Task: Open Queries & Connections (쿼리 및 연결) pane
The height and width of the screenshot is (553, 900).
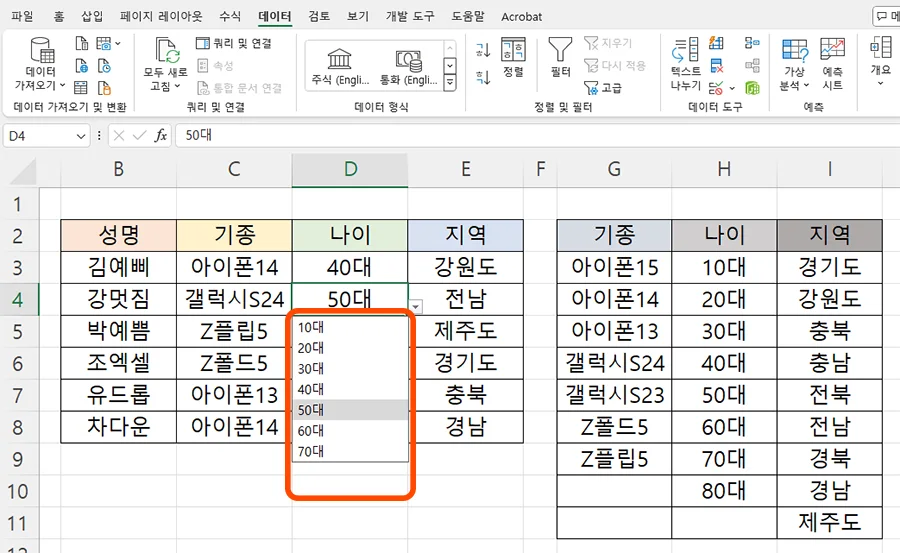Action: tap(234, 43)
